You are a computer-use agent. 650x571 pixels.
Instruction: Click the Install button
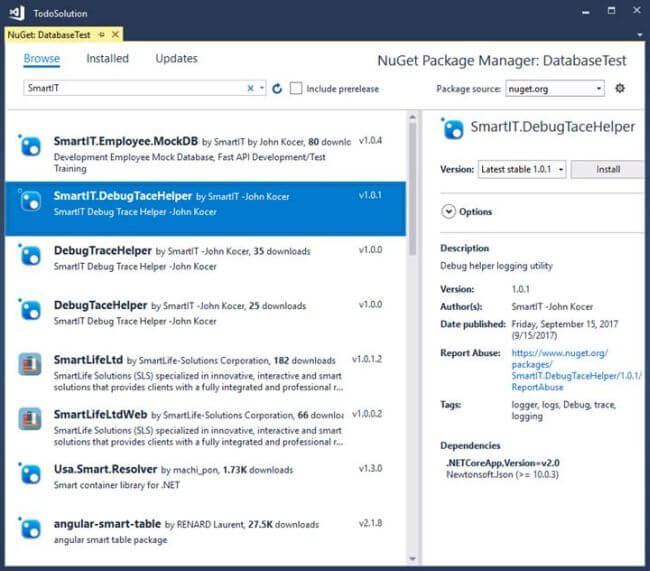[x=607, y=169]
